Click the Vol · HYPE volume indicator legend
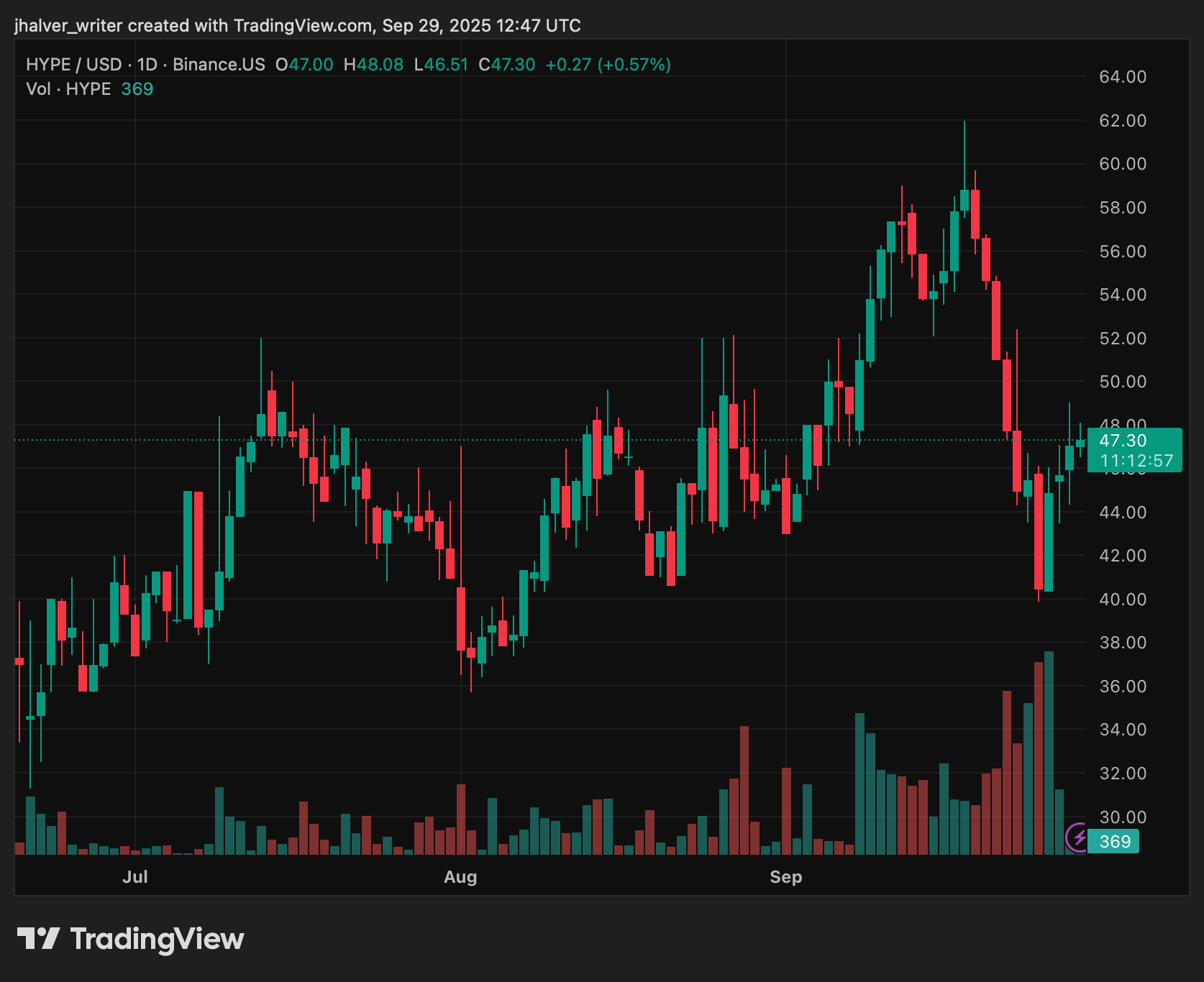Viewport: 1204px width, 982px height. [68, 89]
